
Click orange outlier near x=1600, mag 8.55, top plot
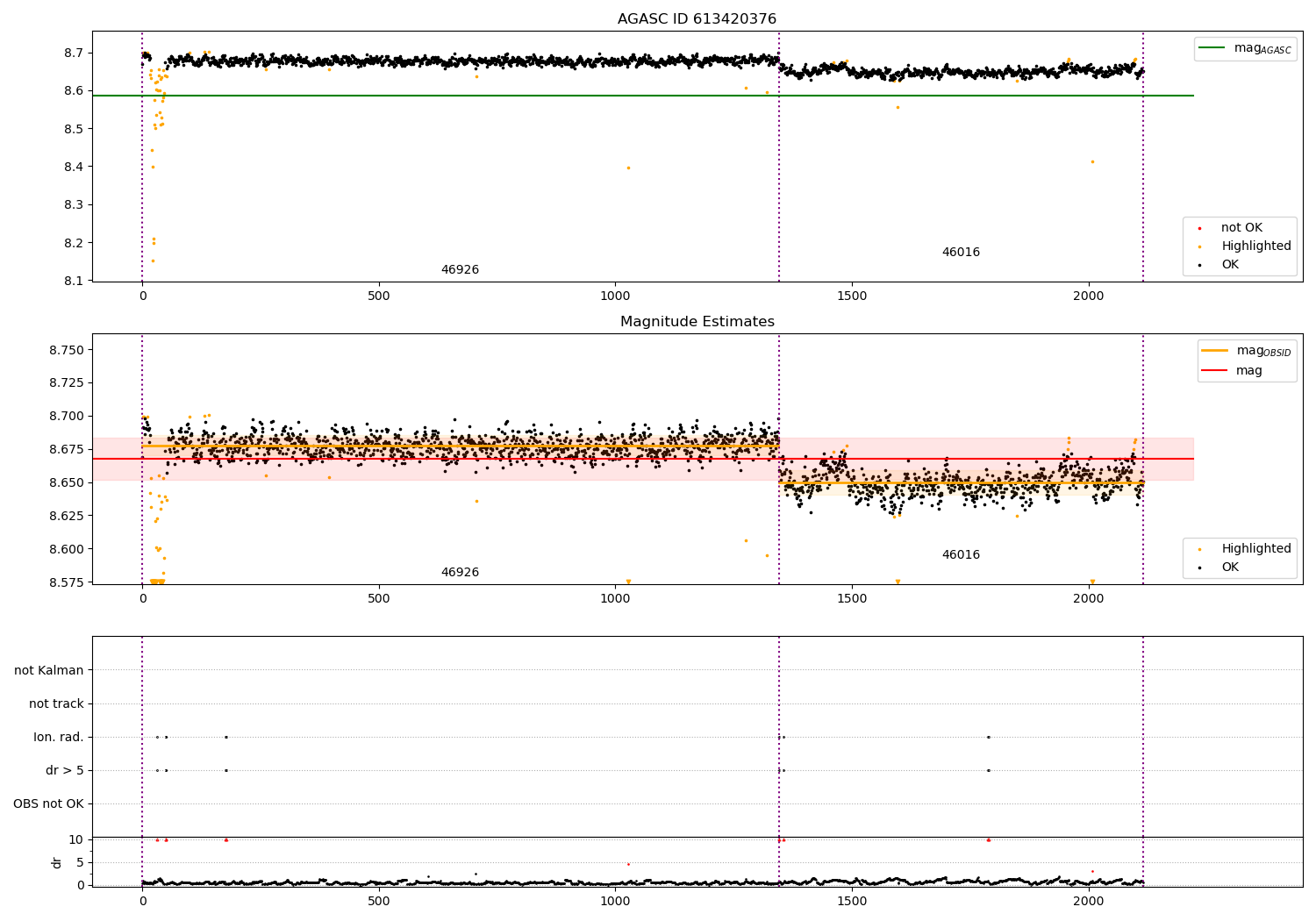[898, 107]
